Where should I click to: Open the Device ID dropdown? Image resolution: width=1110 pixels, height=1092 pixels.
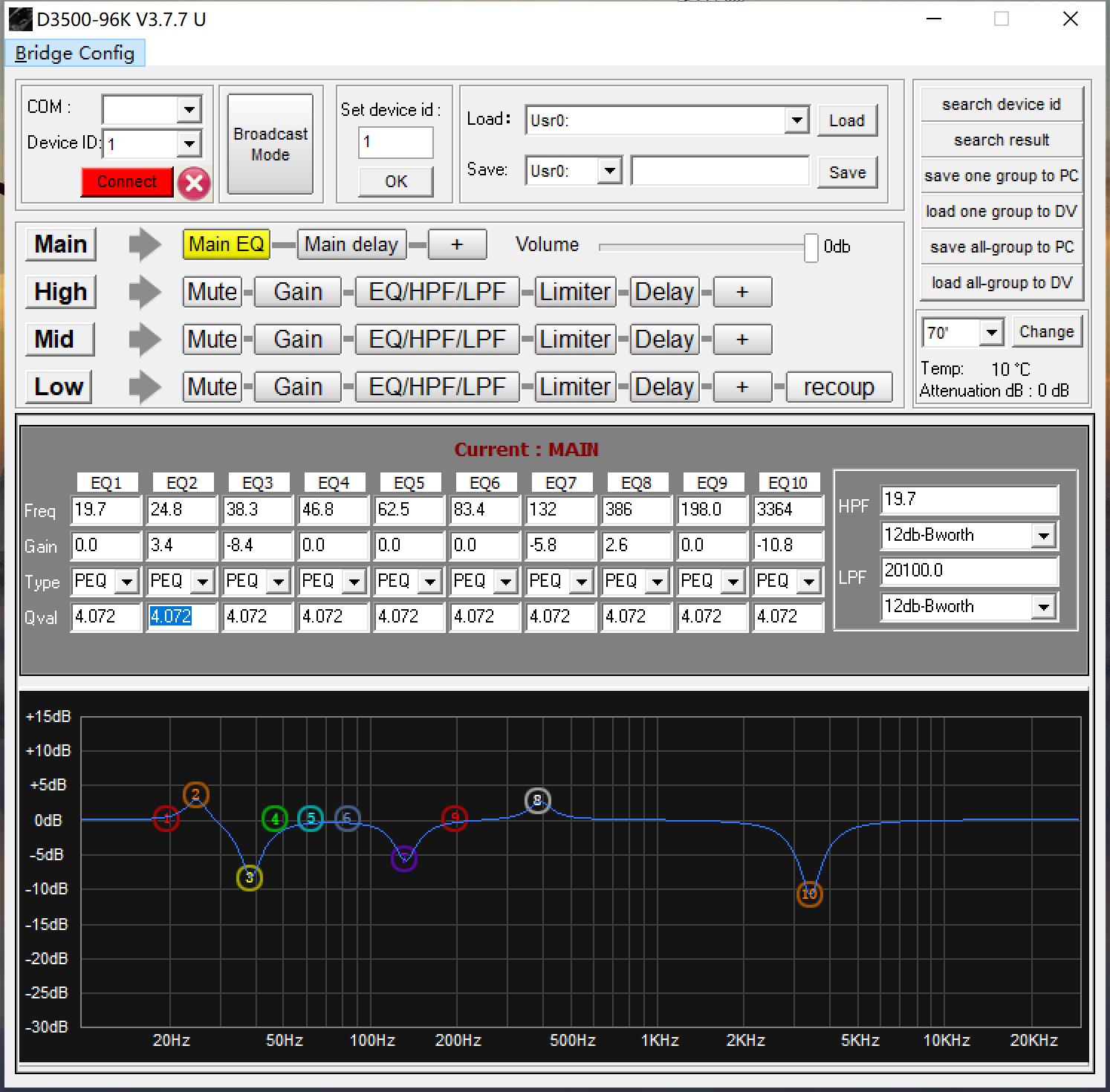click(189, 143)
